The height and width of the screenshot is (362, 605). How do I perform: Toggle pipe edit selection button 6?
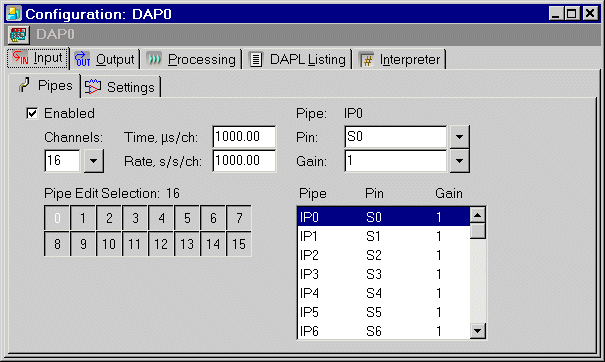tap(213, 218)
